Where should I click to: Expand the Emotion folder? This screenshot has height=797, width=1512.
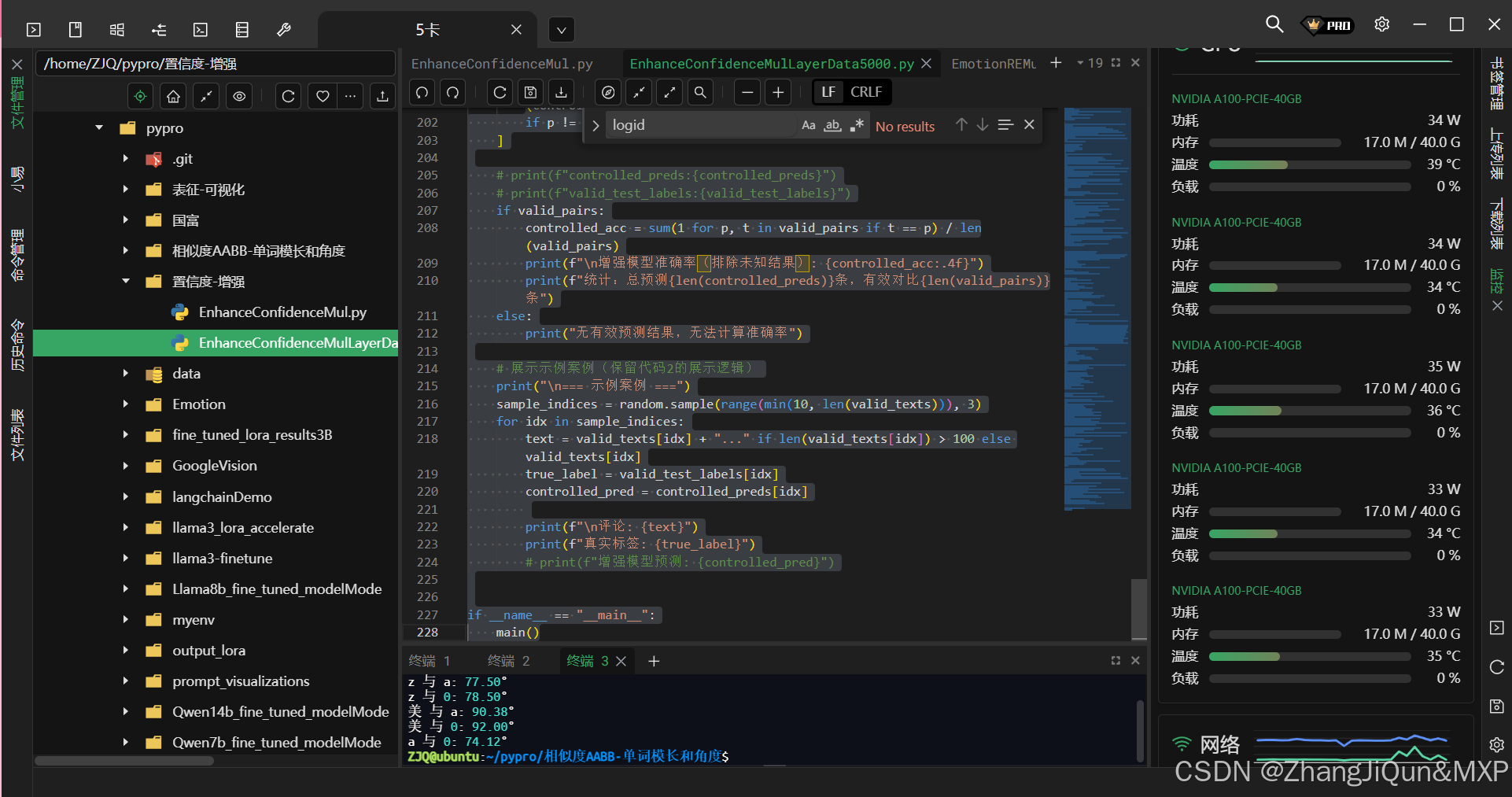[x=125, y=404]
